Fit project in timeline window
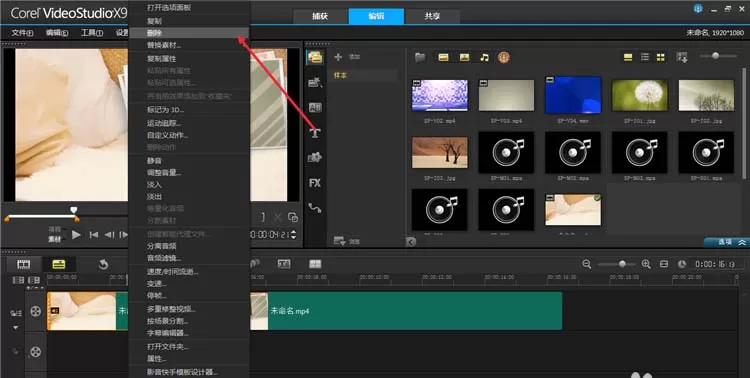 [664, 264]
